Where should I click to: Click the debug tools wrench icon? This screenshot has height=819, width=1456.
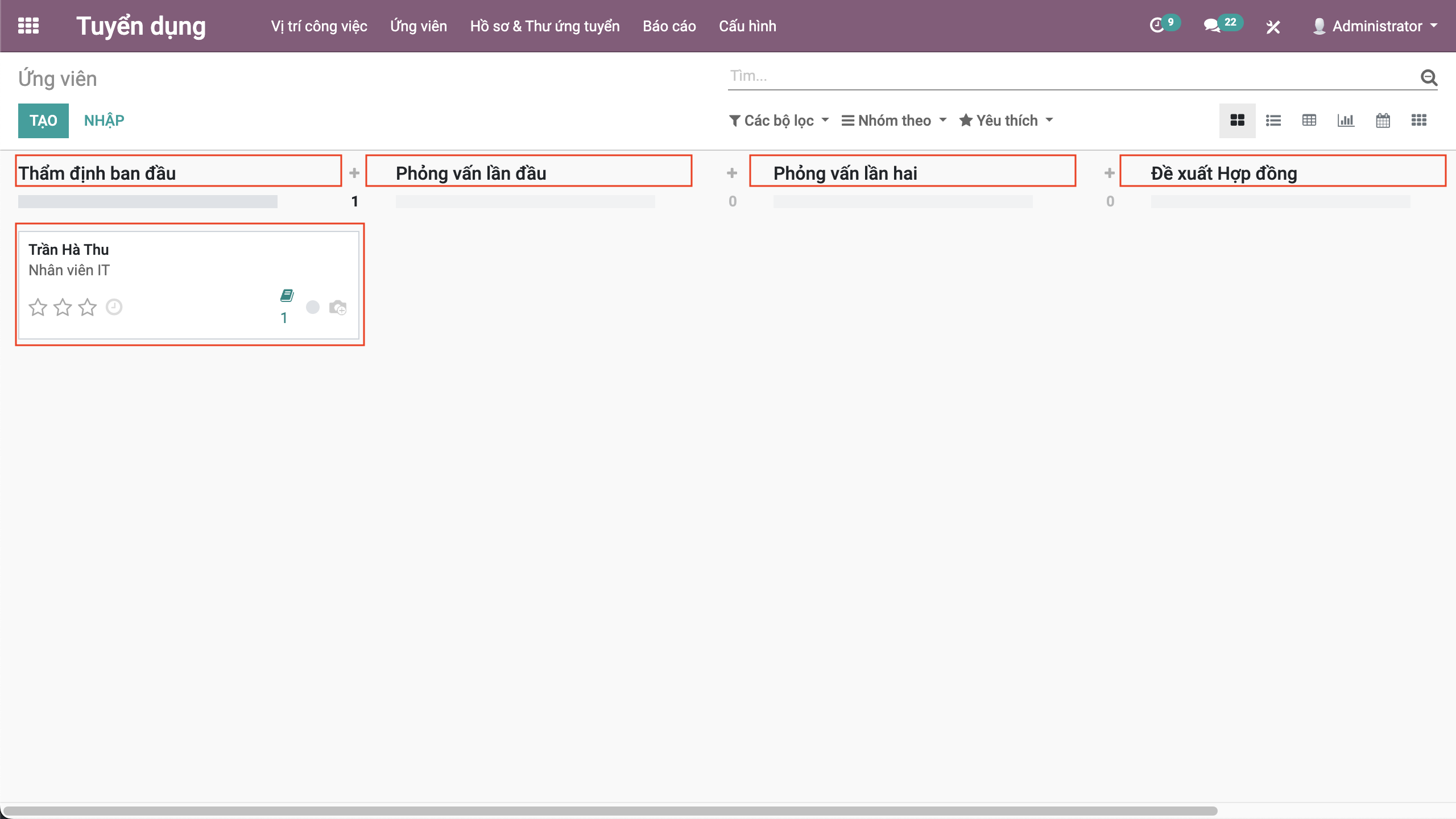click(x=1273, y=27)
